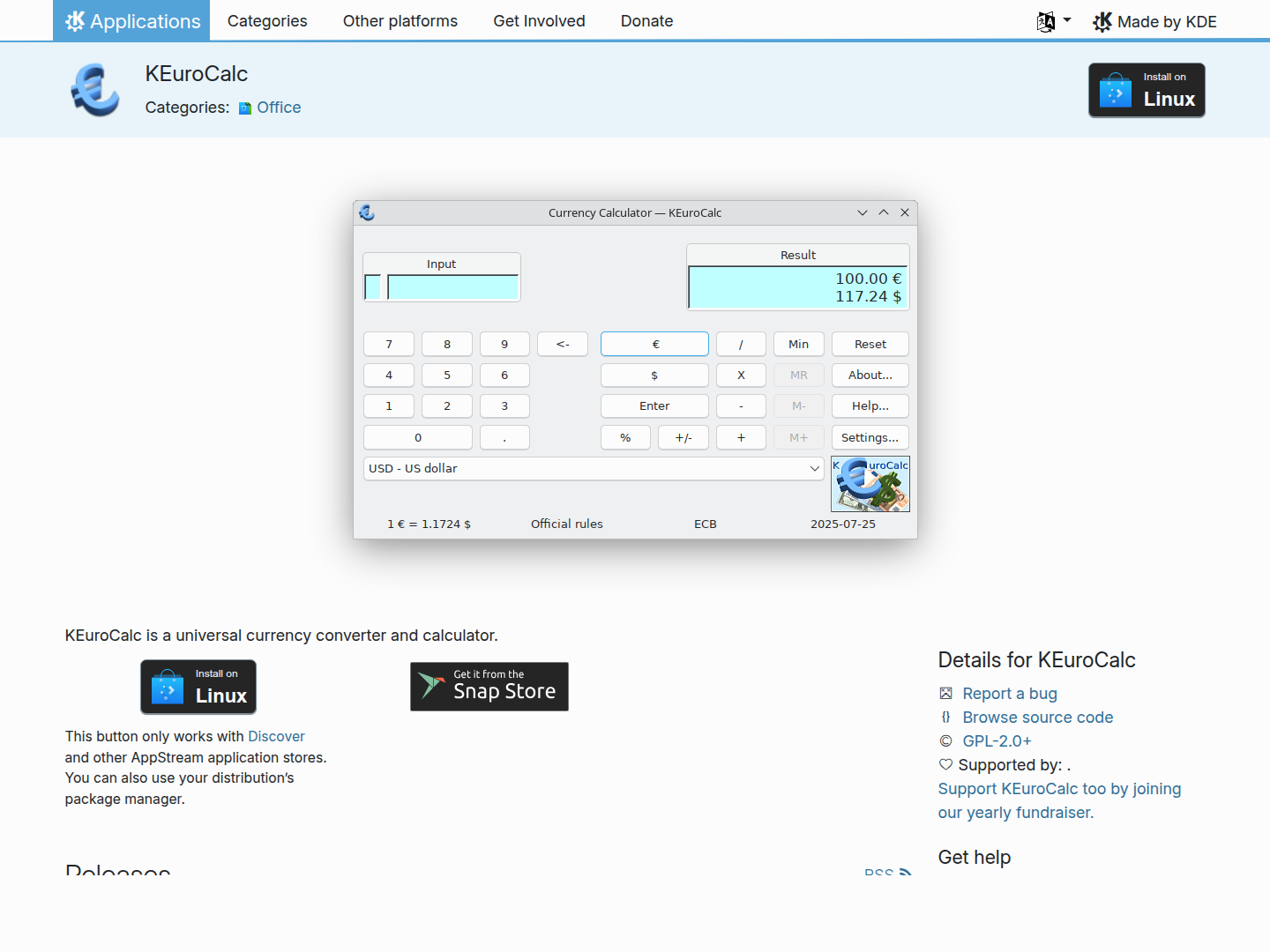Go to Get Involved
This screenshot has width=1270, height=952.
point(539,21)
